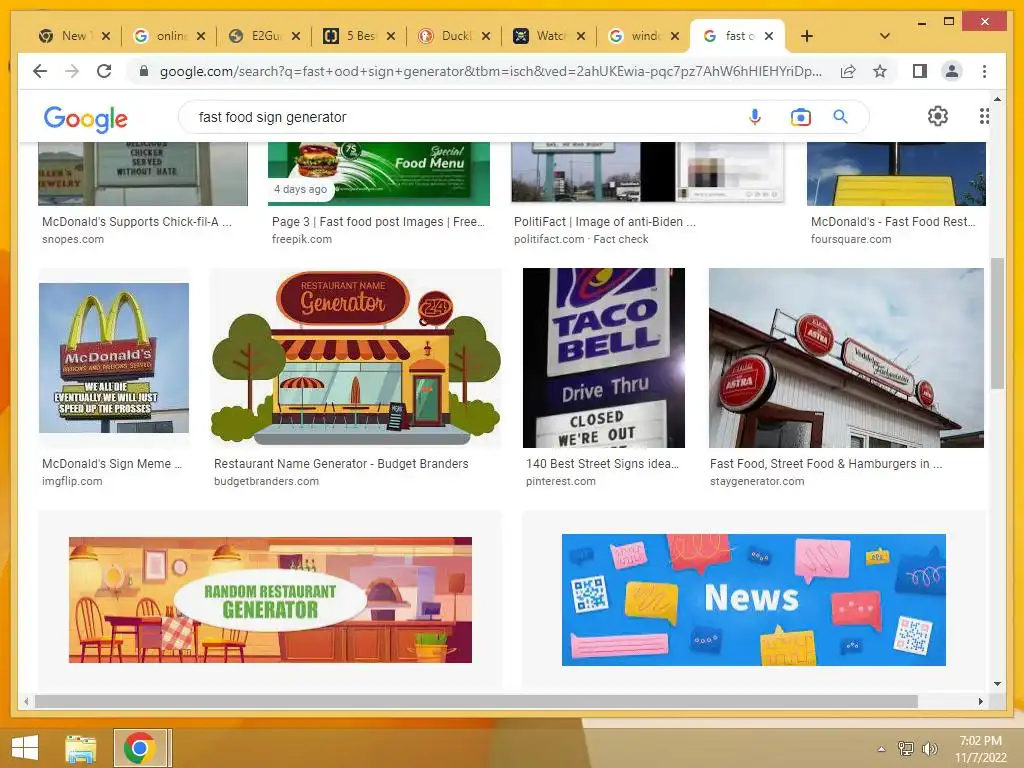Close the DuckDuckGo tab
Screen dimensions: 1024x768
[486, 36]
